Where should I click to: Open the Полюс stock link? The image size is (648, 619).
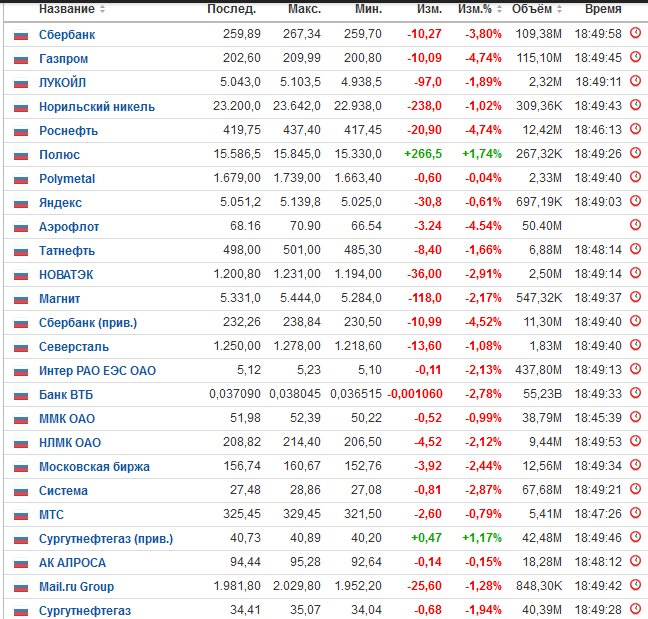(59, 155)
